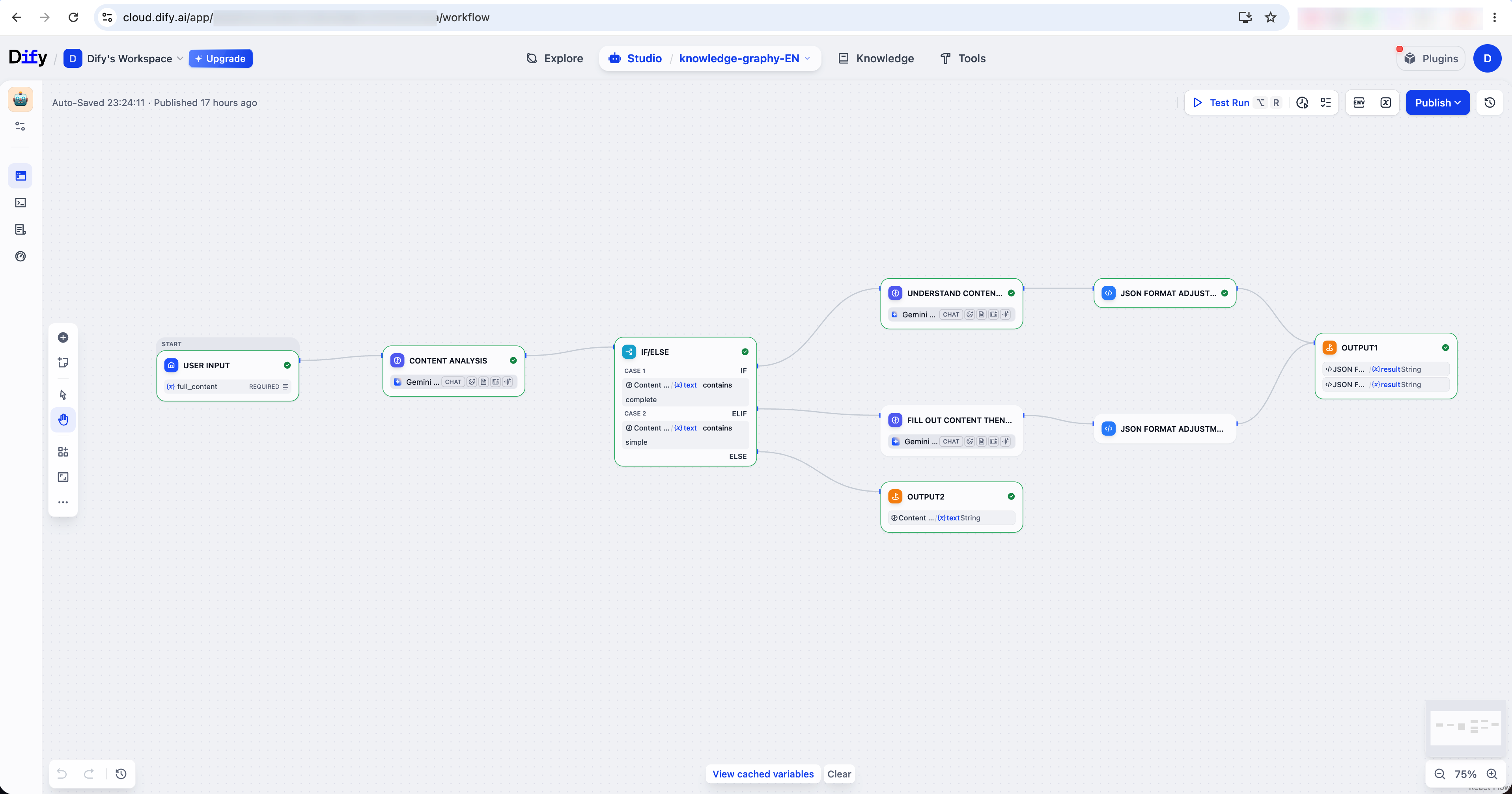Click the undo arrow
The height and width of the screenshot is (794, 1512).
pos(62,773)
